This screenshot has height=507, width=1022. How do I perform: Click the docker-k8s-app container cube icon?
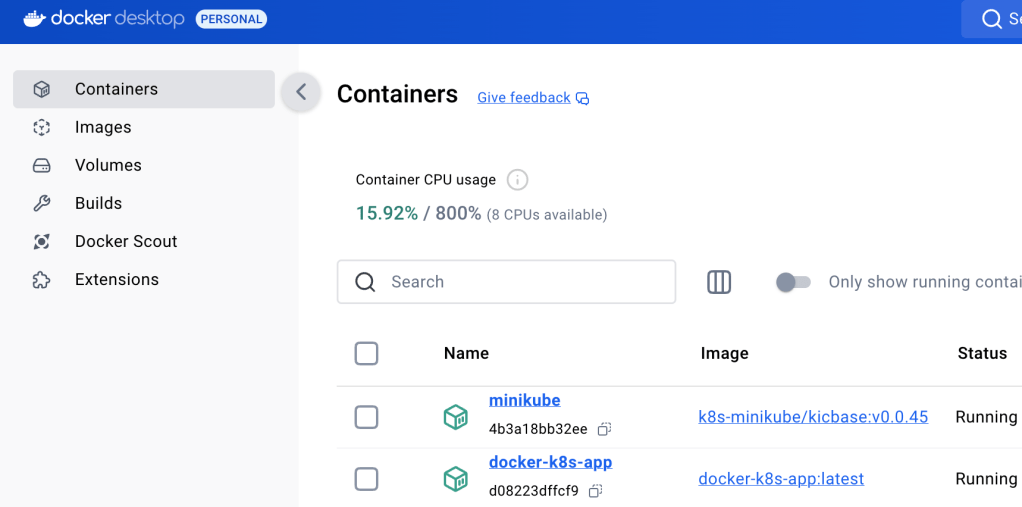click(x=456, y=479)
